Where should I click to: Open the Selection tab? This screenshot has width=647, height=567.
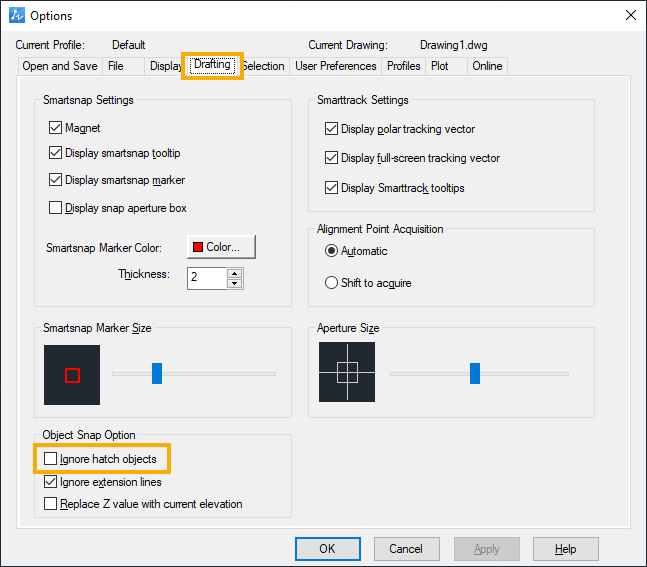(264, 66)
